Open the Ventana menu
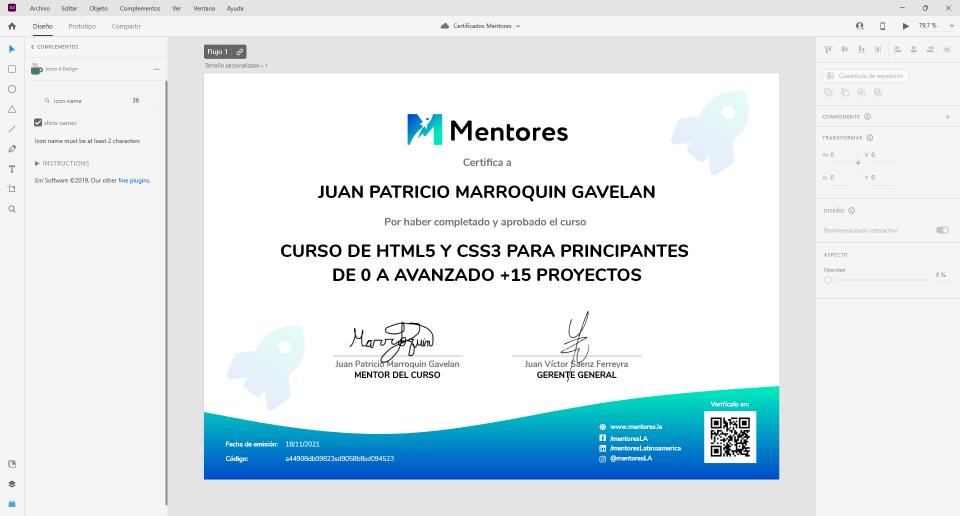The image size is (960, 516). [x=204, y=9]
